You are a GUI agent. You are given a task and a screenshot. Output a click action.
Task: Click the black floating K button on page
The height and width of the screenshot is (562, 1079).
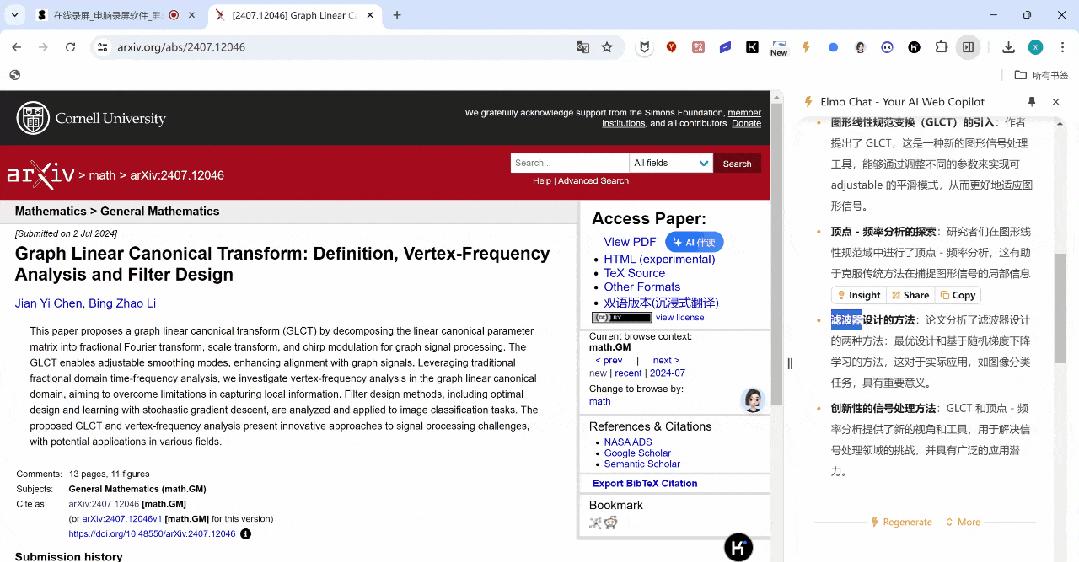click(x=738, y=547)
